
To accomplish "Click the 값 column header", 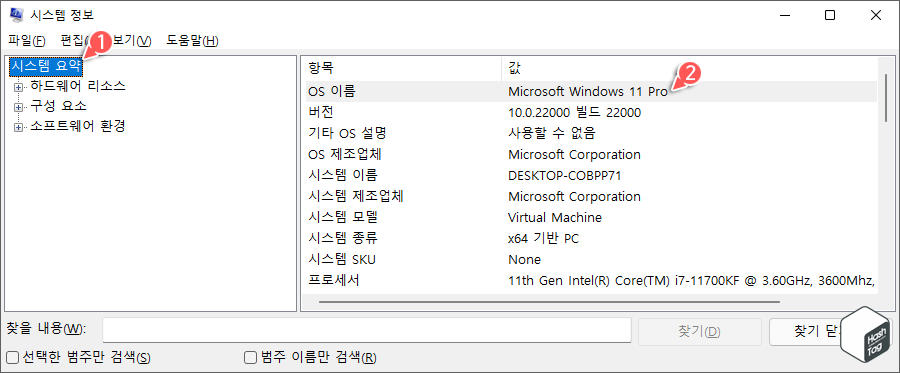I will point(689,68).
